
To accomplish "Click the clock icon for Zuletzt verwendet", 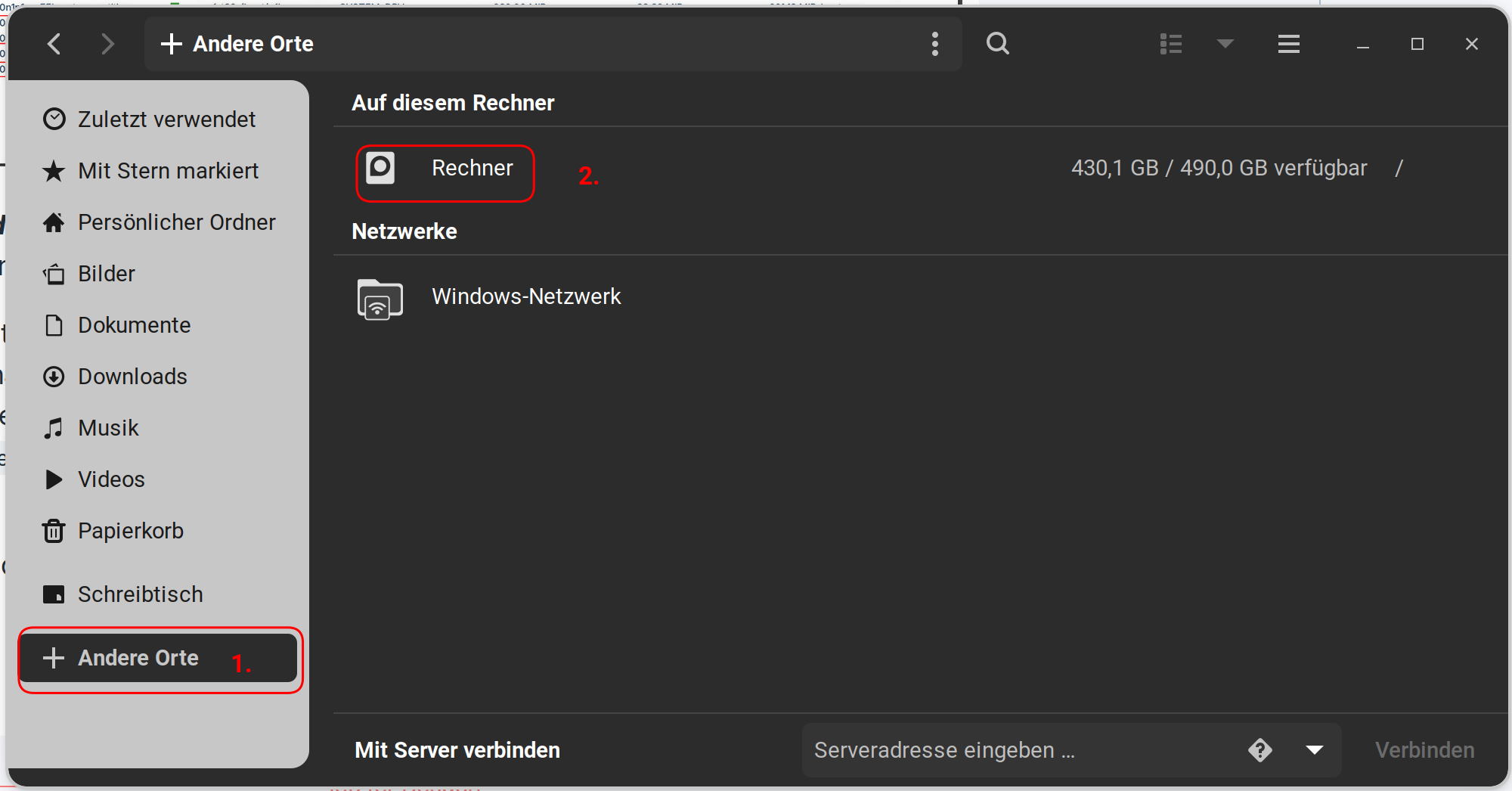I will click(54, 119).
